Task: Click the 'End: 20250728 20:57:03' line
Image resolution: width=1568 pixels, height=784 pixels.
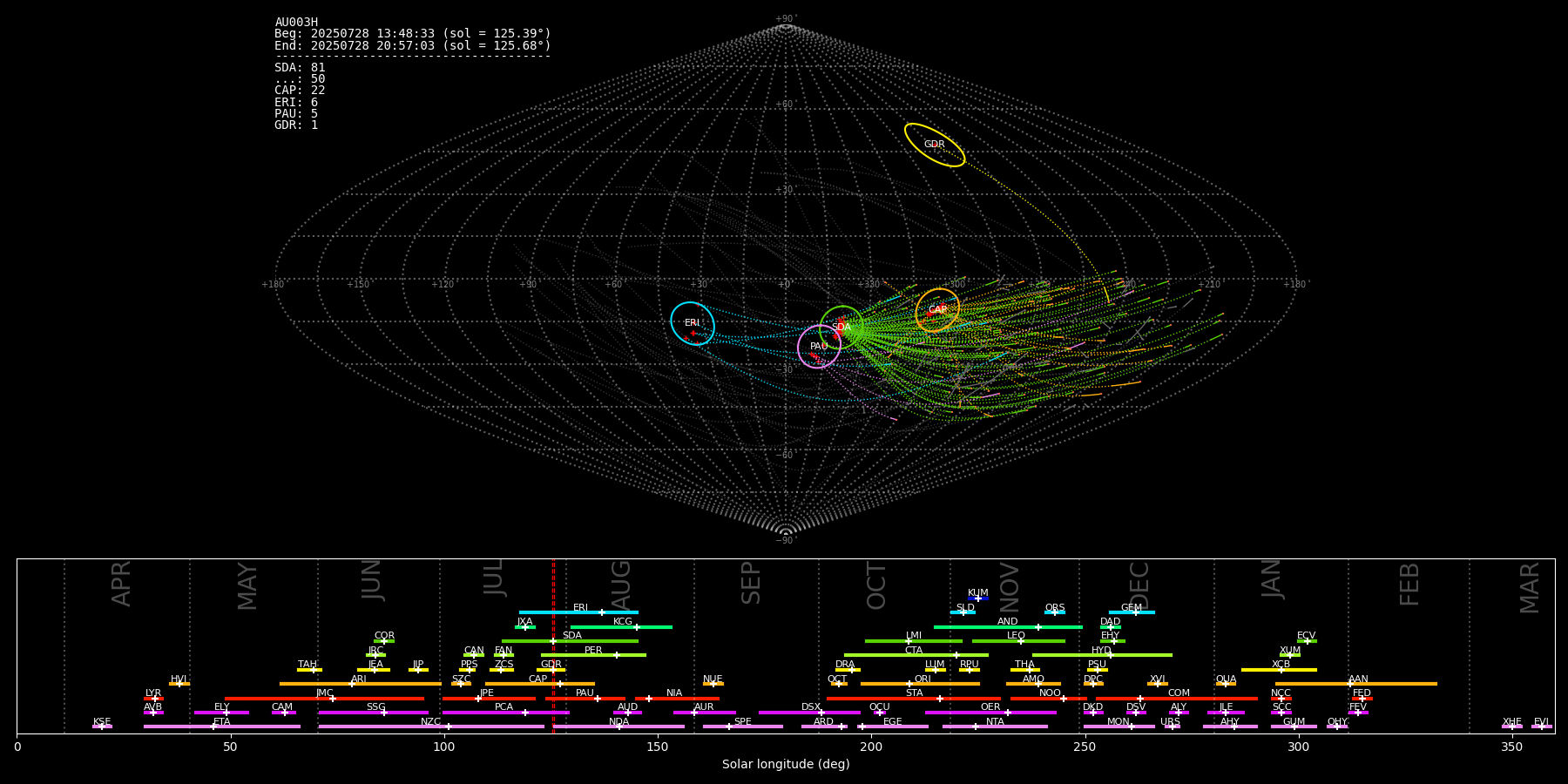Action: (413, 45)
